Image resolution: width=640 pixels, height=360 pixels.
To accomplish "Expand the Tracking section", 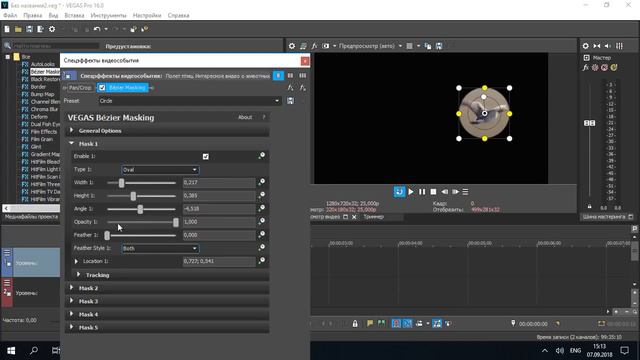I will [x=78, y=275].
